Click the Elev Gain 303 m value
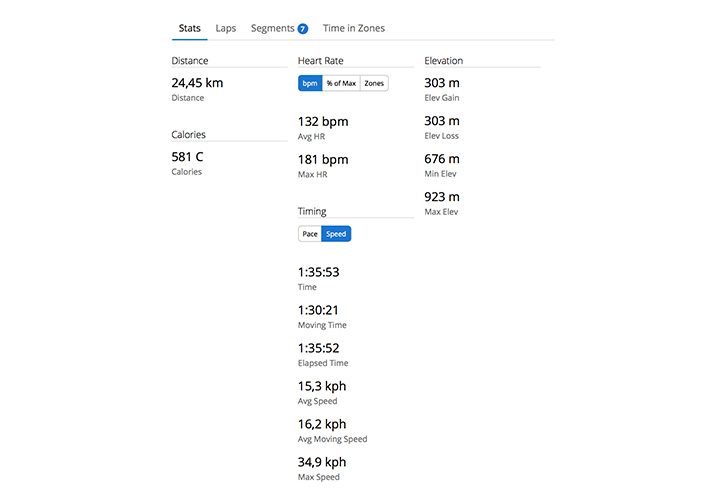 [x=441, y=83]
